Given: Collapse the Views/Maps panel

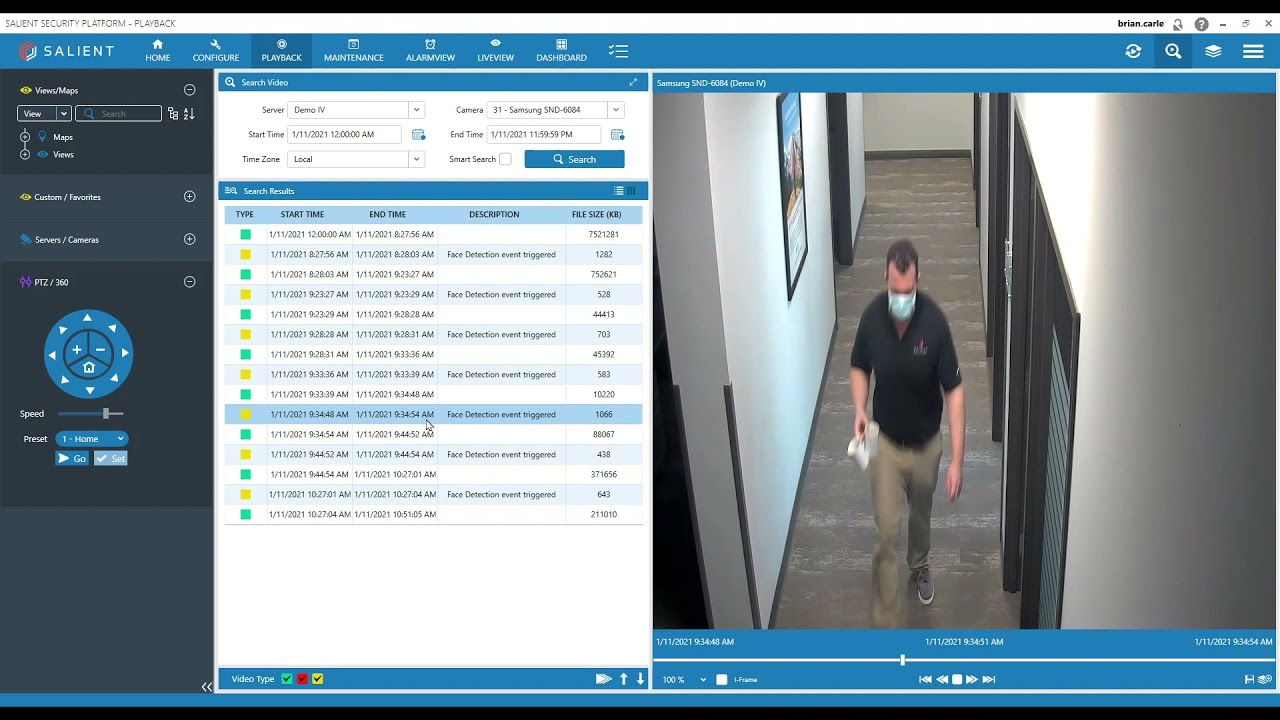Looking at the screenshot, I should tap(189, 90).
